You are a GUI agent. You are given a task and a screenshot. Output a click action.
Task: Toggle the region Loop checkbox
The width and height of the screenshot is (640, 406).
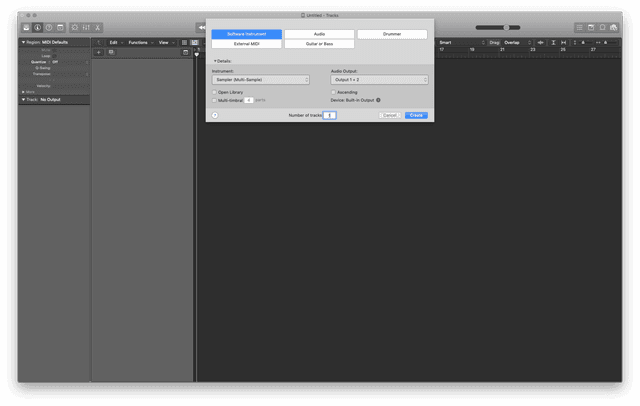click(54, 56)
